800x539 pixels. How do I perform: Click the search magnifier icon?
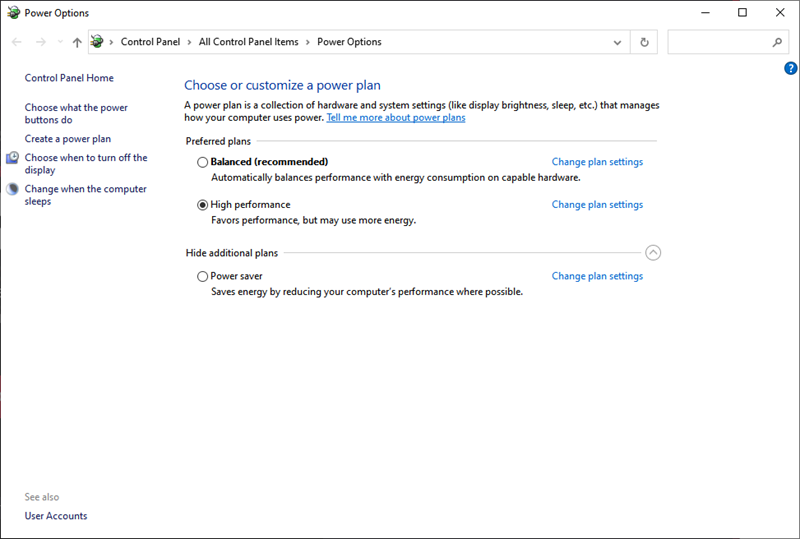point(777,42)
